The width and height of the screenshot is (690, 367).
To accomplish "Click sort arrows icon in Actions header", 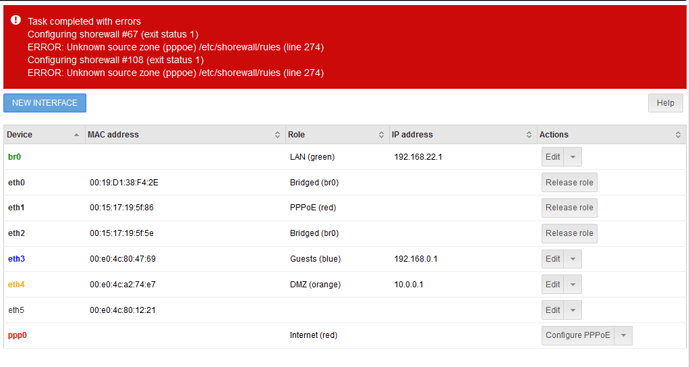I will [678, 135].
